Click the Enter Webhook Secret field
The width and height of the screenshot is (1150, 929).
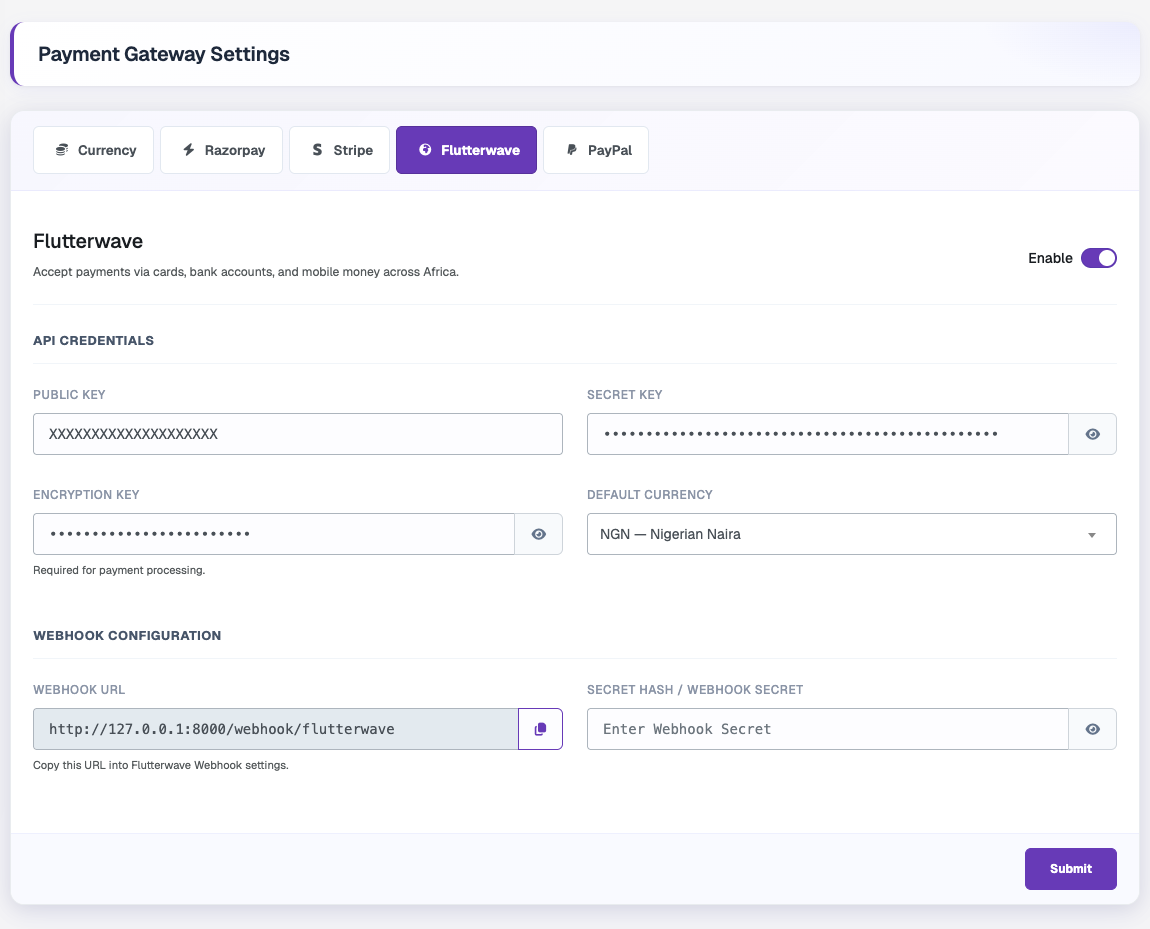click(x=828, y=729)
